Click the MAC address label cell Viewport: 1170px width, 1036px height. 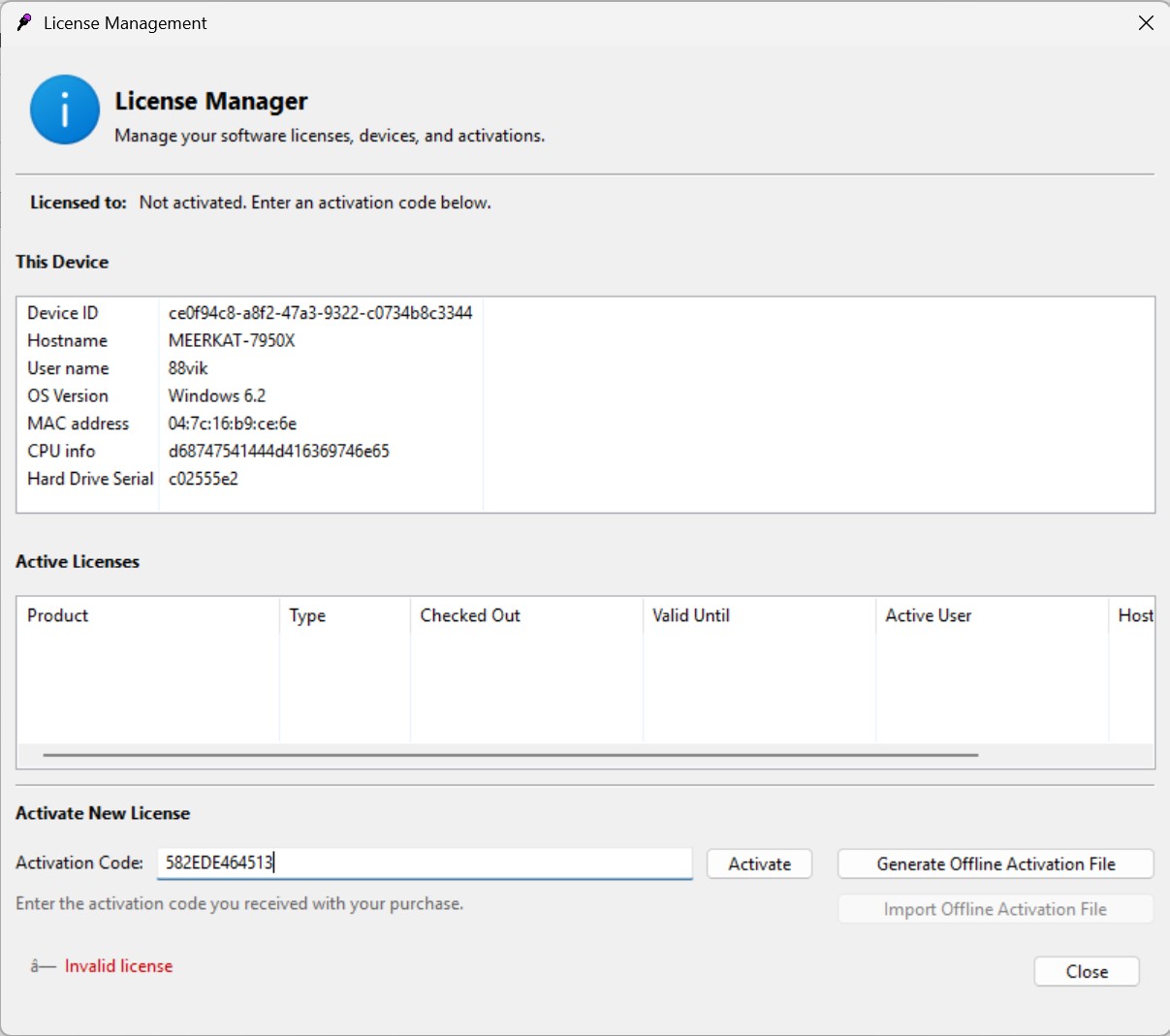point(78,424)
